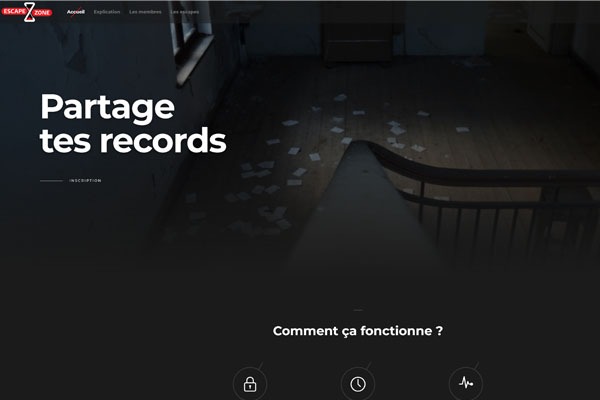600x400 pixels.
Task: Click the padlock icon circle
Action: pyautogui.click(x=250, y=384)
